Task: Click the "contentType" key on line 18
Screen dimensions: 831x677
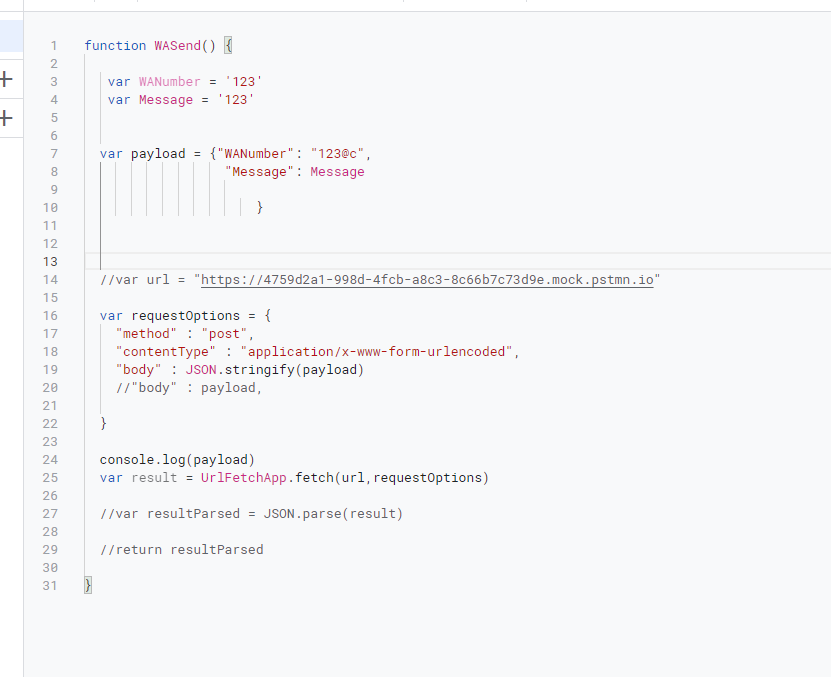Action: click(166, 352)
